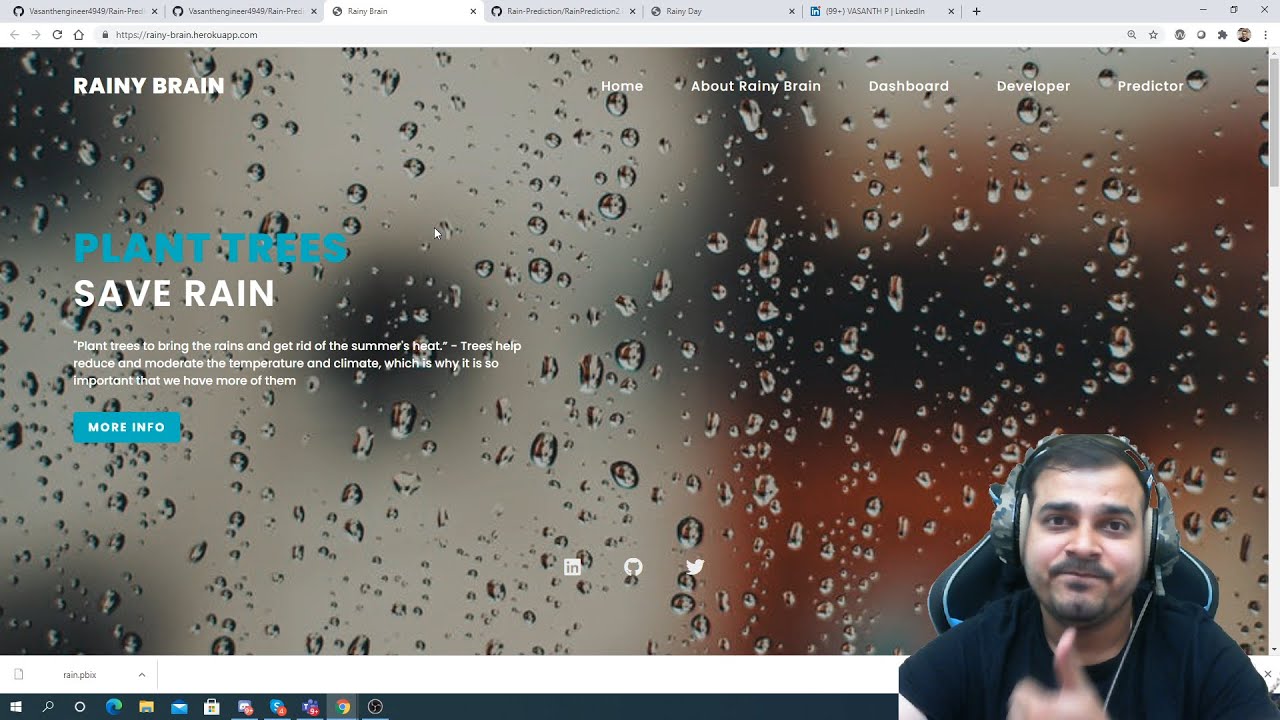The height and width of the screenshot is (720, 1280).
Task: Close the Rainy Brain tab
Action: point(473,11)
